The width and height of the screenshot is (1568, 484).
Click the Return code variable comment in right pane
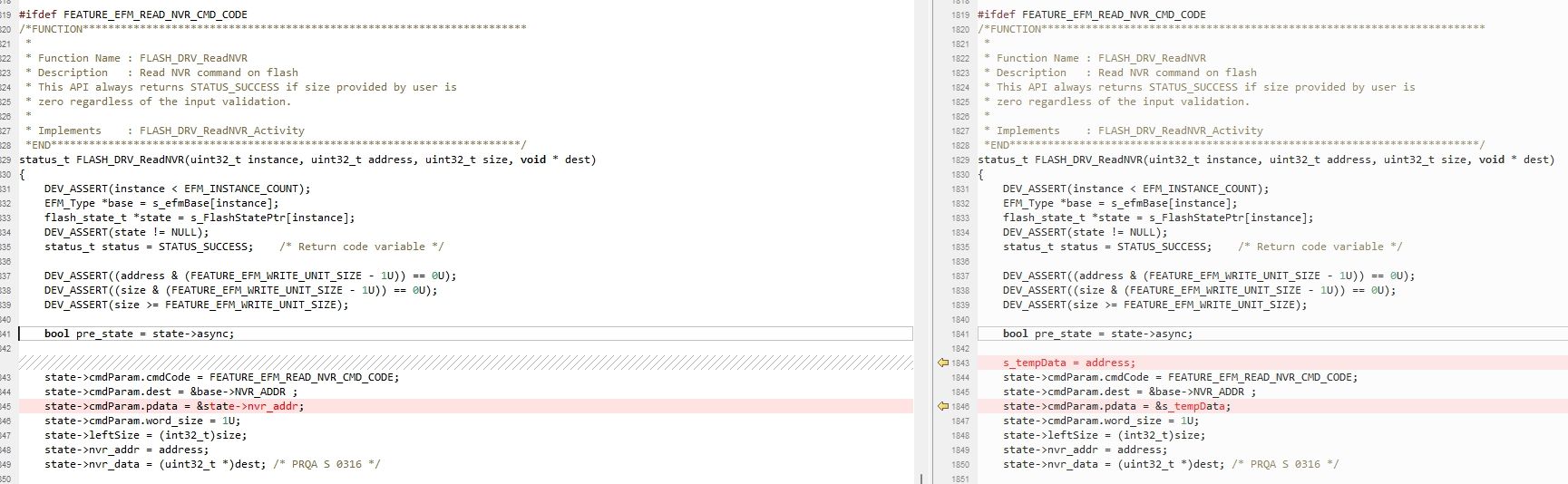click(1320, 247)
